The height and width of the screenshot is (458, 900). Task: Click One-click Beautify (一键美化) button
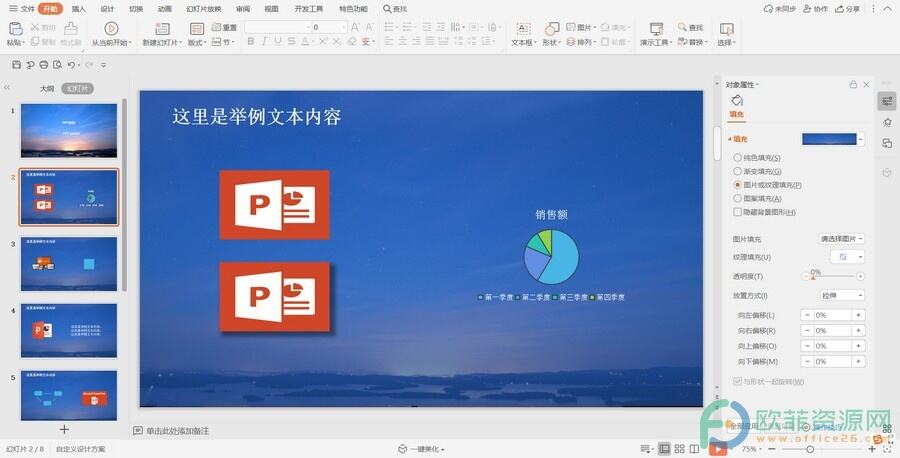(422, 449)
